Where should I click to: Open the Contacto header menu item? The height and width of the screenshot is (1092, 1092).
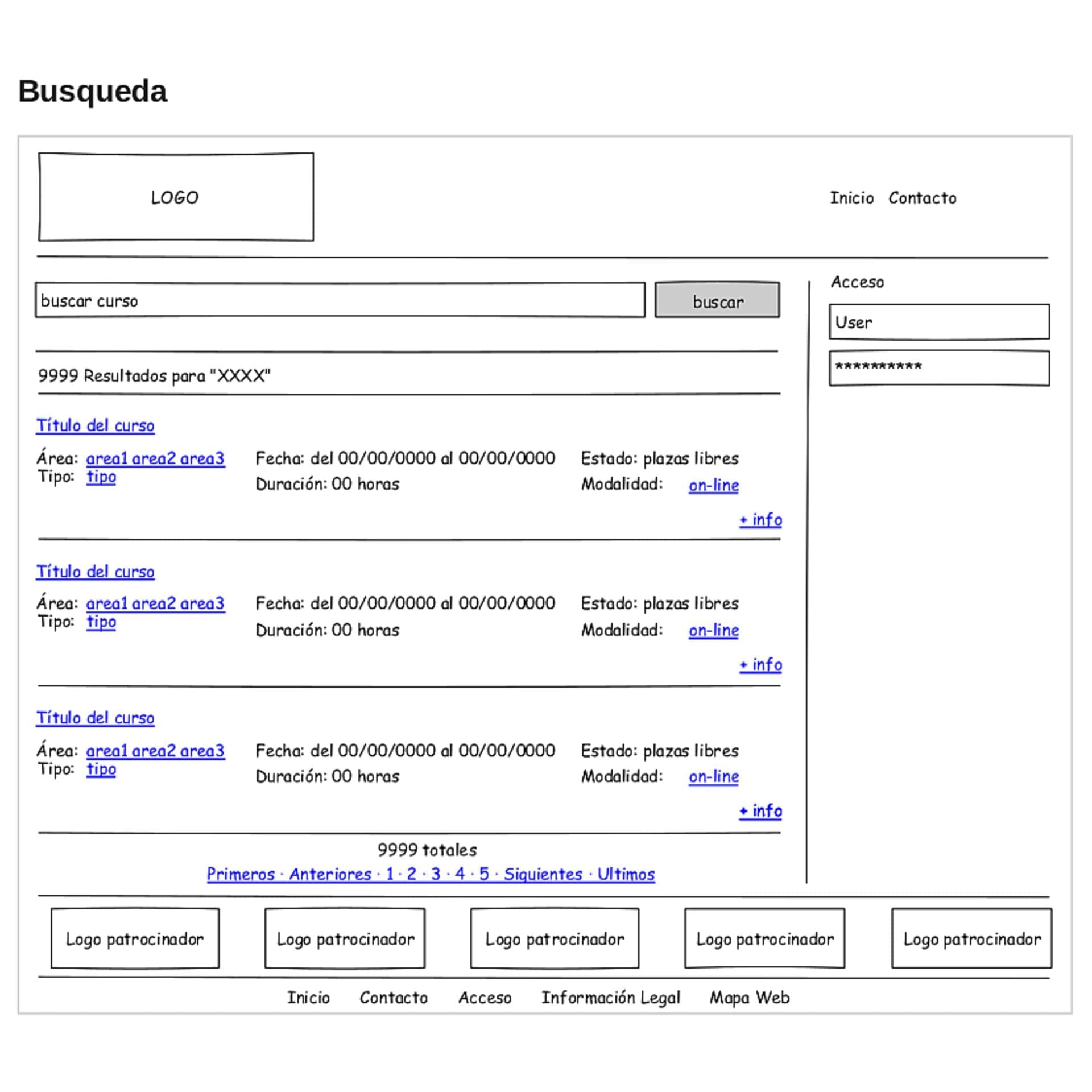coord(922,198)
